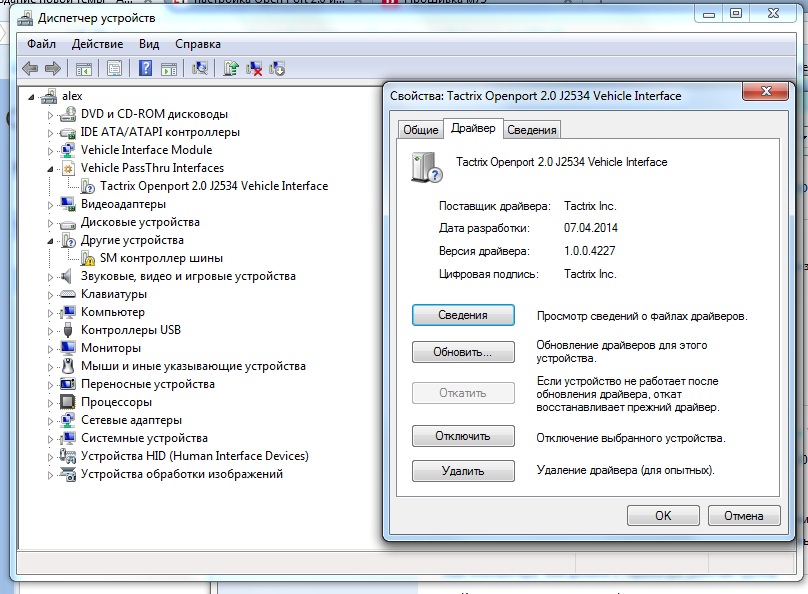Click the Tactrix Openport device icon in tree
Screen dimensions: 808x594
point(88,186)
